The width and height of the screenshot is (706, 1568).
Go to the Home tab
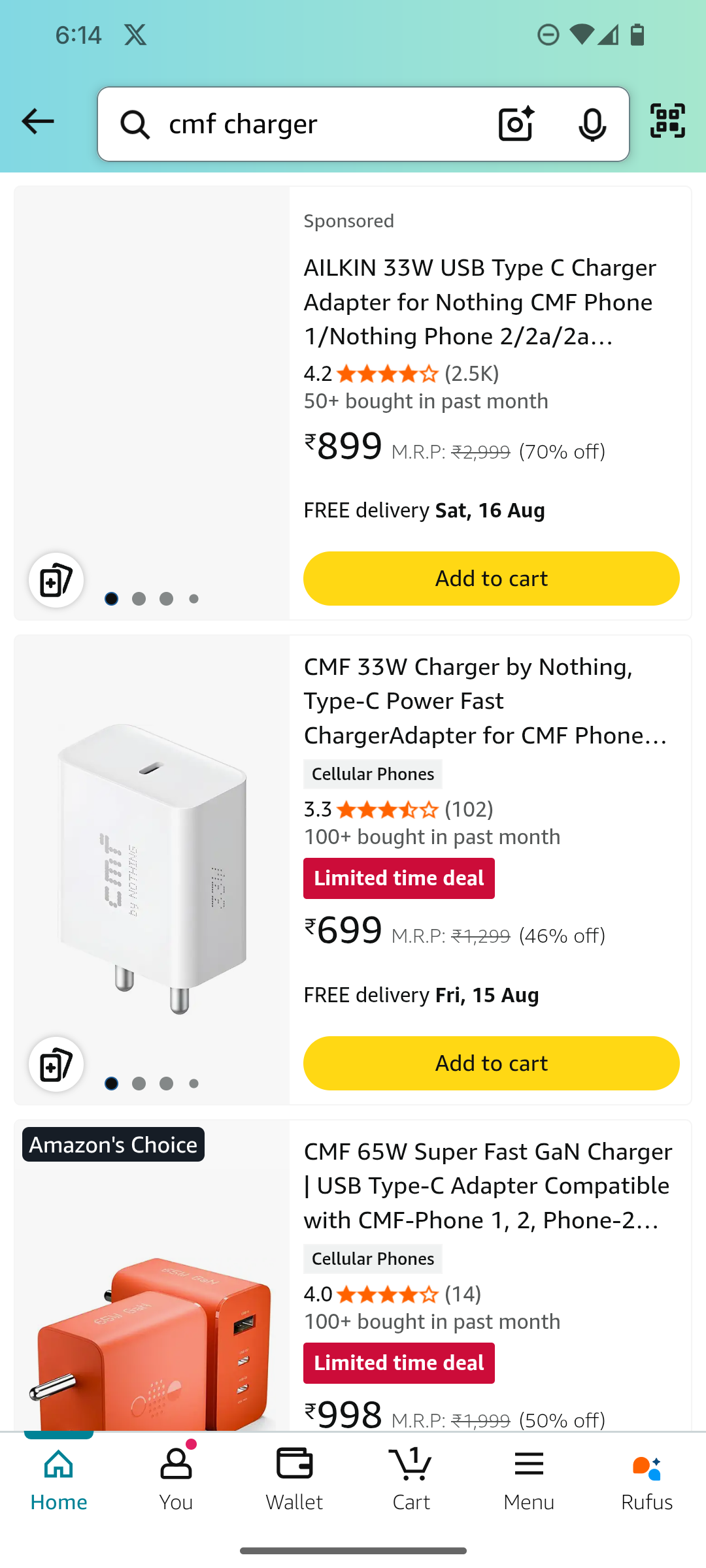59,1478
